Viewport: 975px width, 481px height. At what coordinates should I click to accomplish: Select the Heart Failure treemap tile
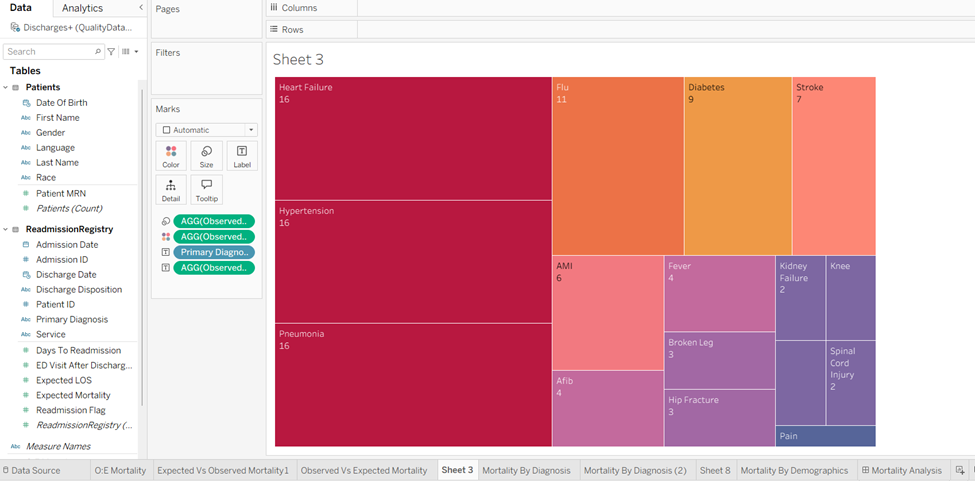point(413,138)
